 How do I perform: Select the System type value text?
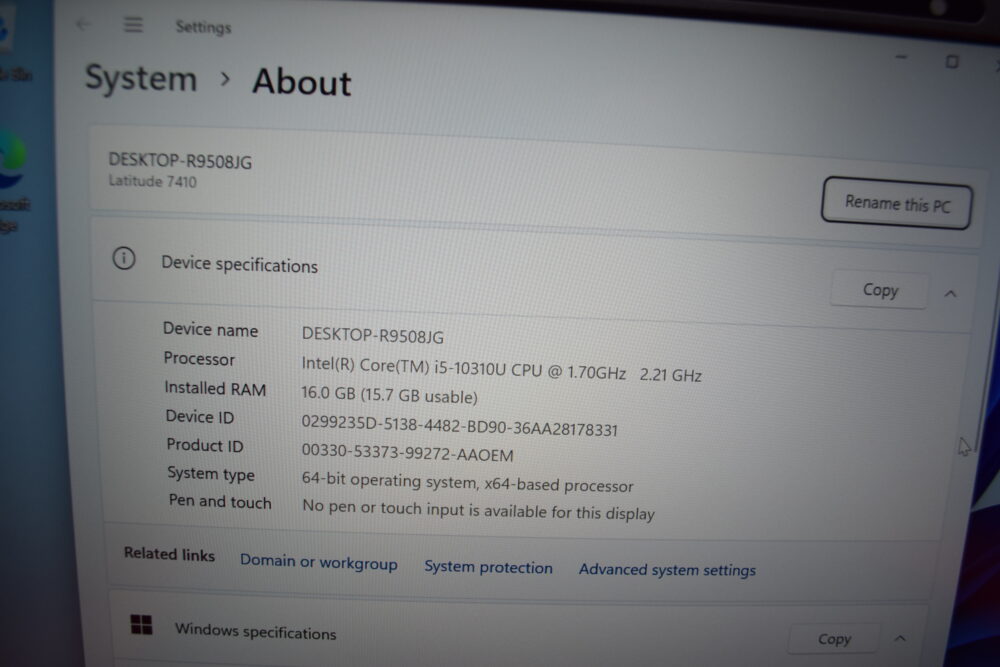click(467, 483)
